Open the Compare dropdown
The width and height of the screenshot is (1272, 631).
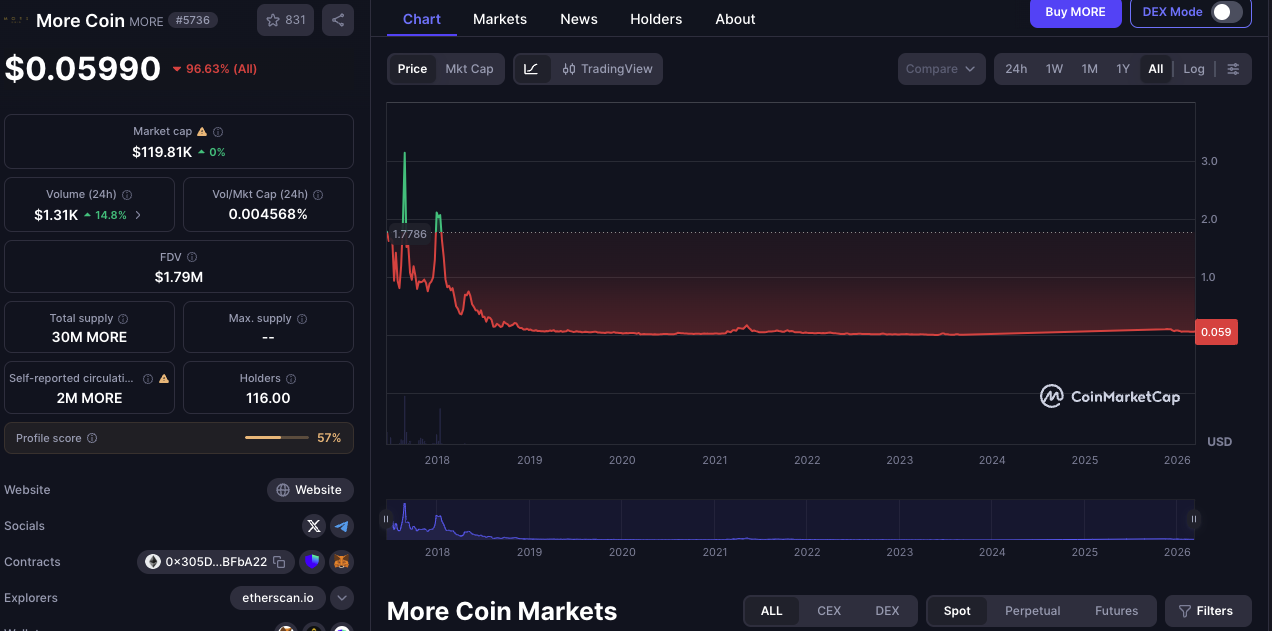940,69
